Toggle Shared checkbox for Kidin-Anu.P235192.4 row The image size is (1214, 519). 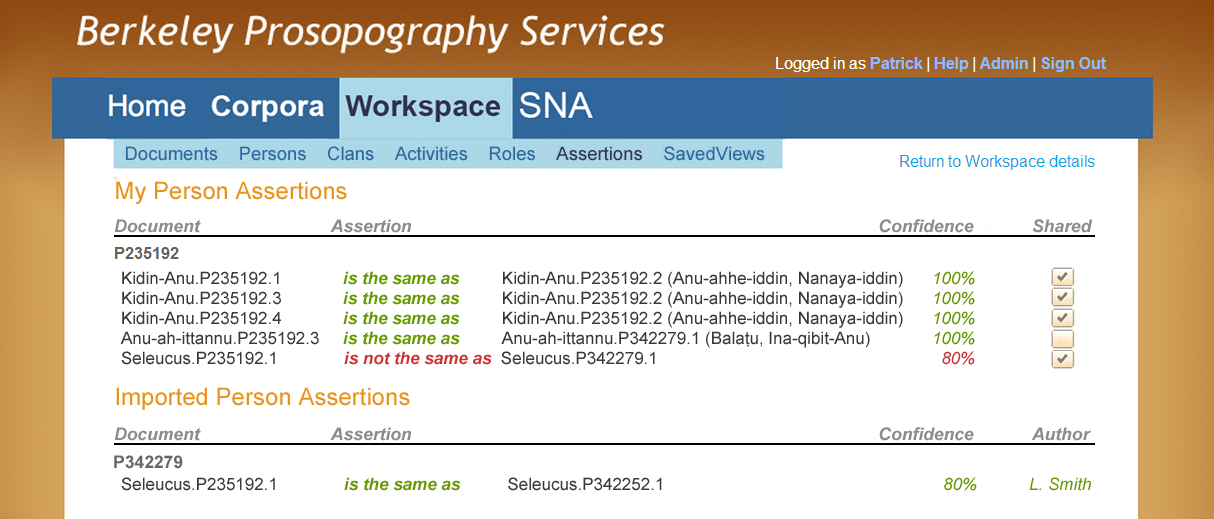point(1062,318)
